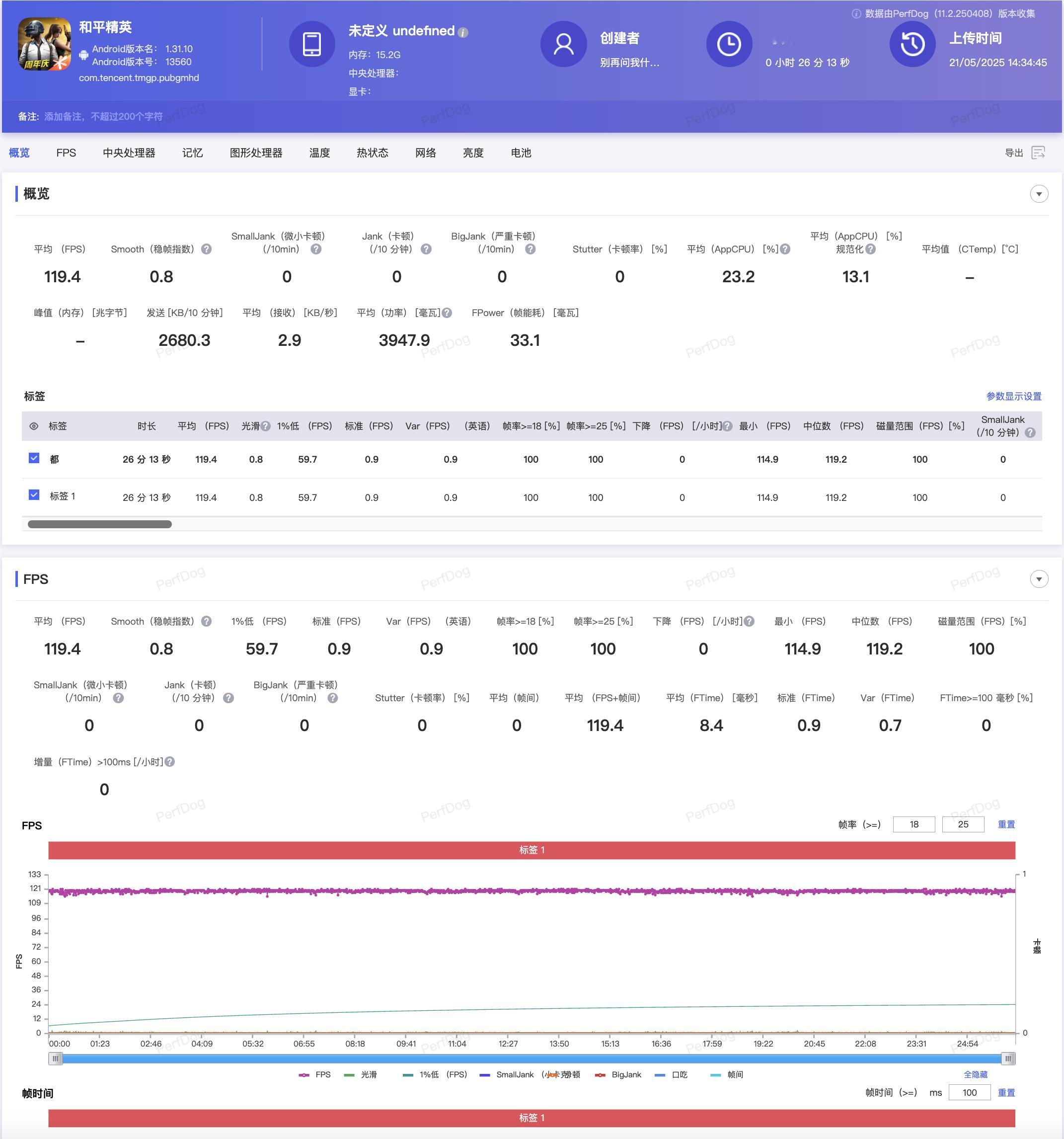The image size is (1064, 1139).
Task: Click the help icon beside 平均(功率)[毫瓦]
Action: 447,313
